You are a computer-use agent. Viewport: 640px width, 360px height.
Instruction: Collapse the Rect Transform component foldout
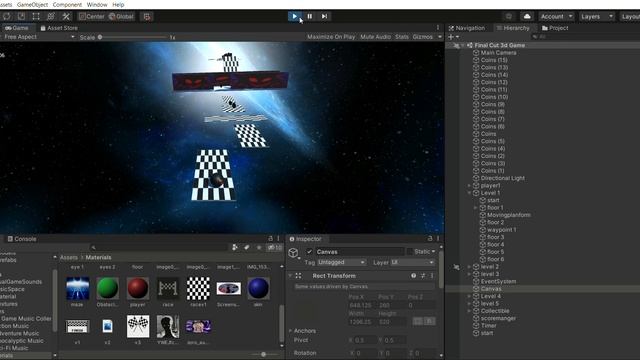[x=290, y=276]
